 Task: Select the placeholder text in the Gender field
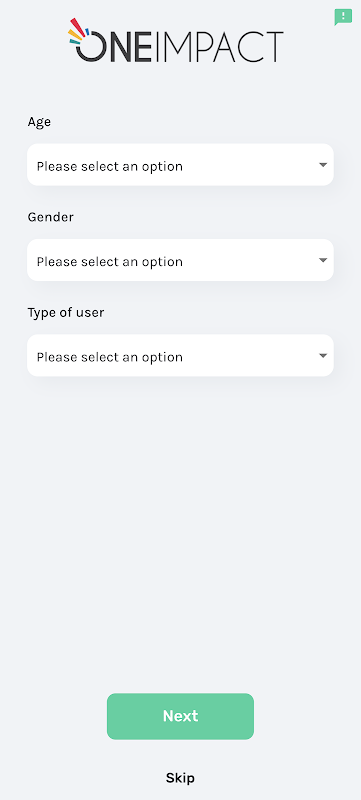pyautogui.click(x=110, y=262)
